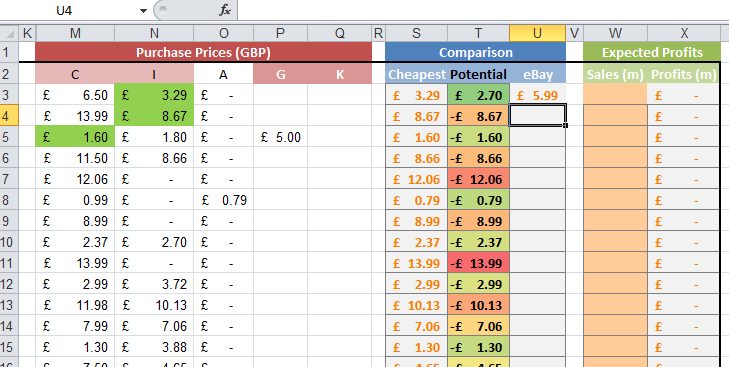Select column W header
Screen dimensions: 729x367
click(x=616, y=33)
